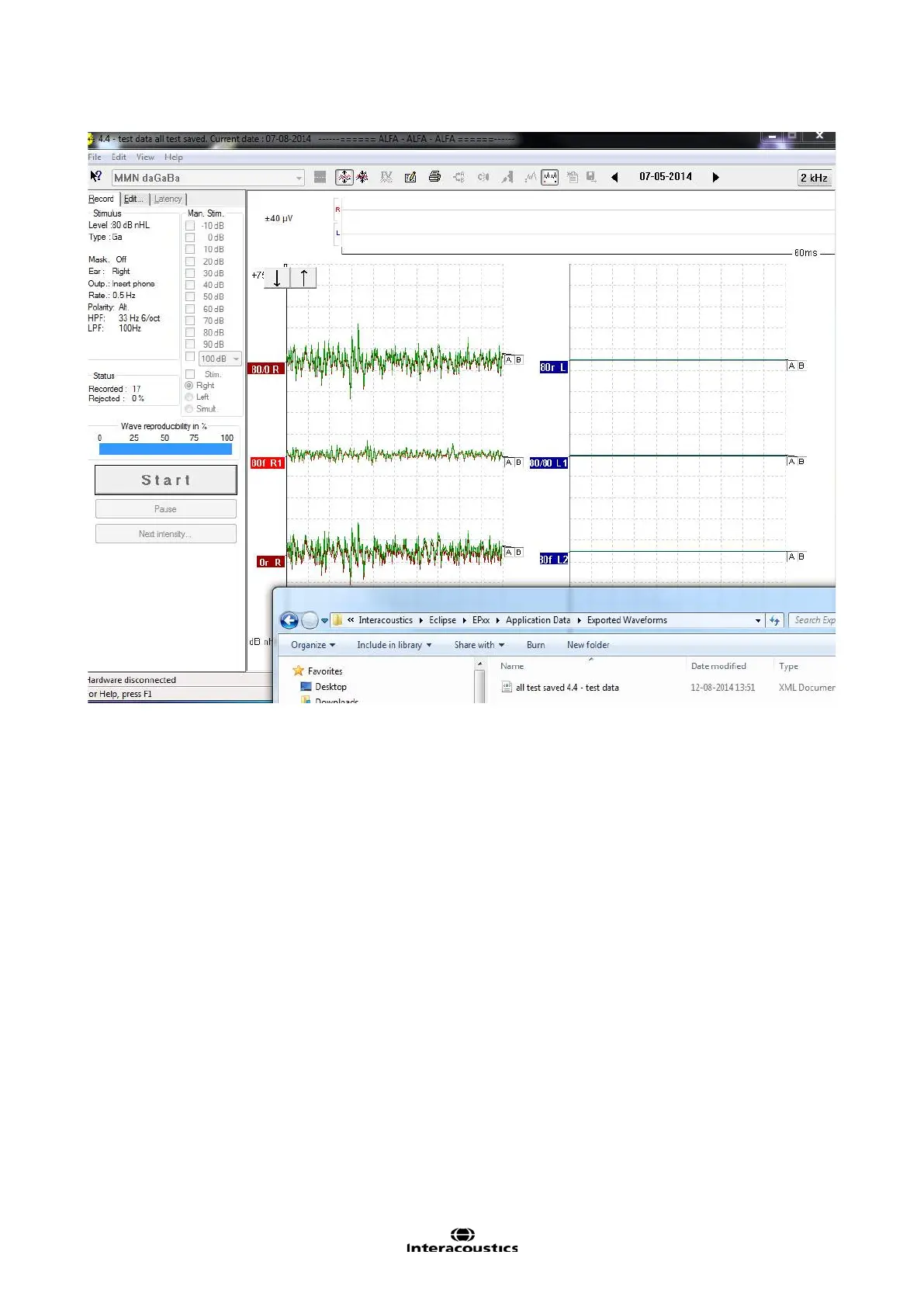Click the context help arrow icon
The height and width of the screenshot is (1307, 924).
(x=96, y=177)
